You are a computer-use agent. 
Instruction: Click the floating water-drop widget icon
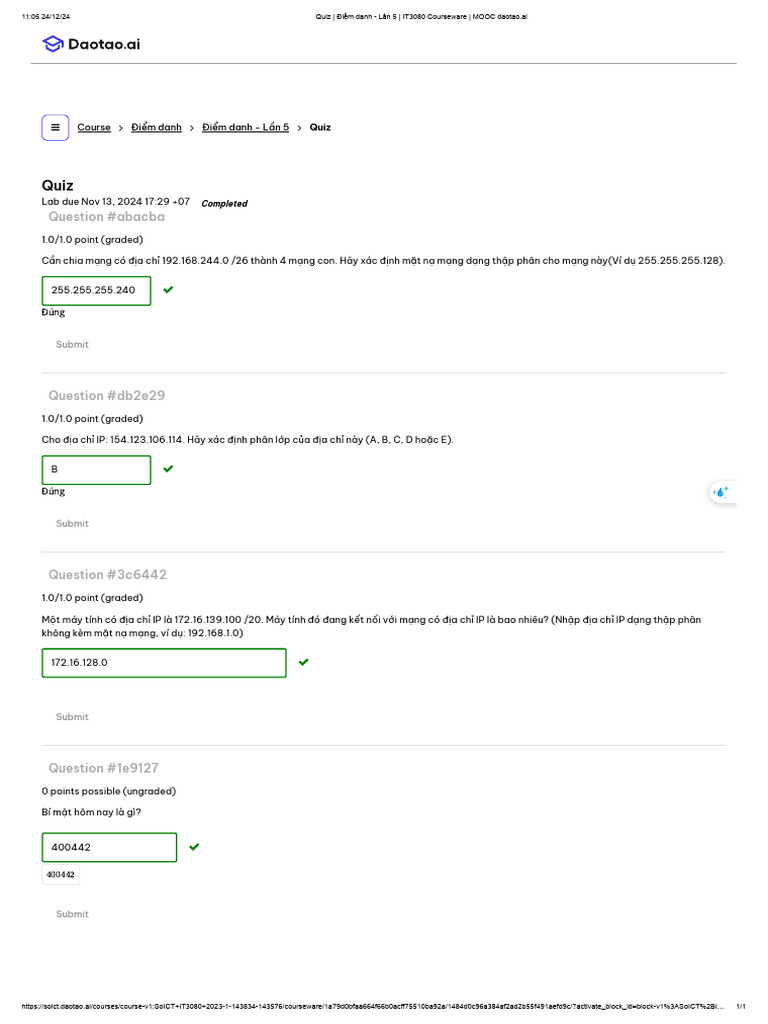click(x=721, y=492)
